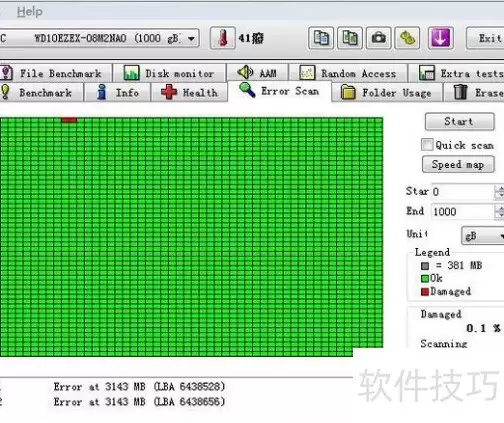Switch to the Folder Usage tab
The width and height of the screenshot is (504, 423).
click(x=387, y=92)
